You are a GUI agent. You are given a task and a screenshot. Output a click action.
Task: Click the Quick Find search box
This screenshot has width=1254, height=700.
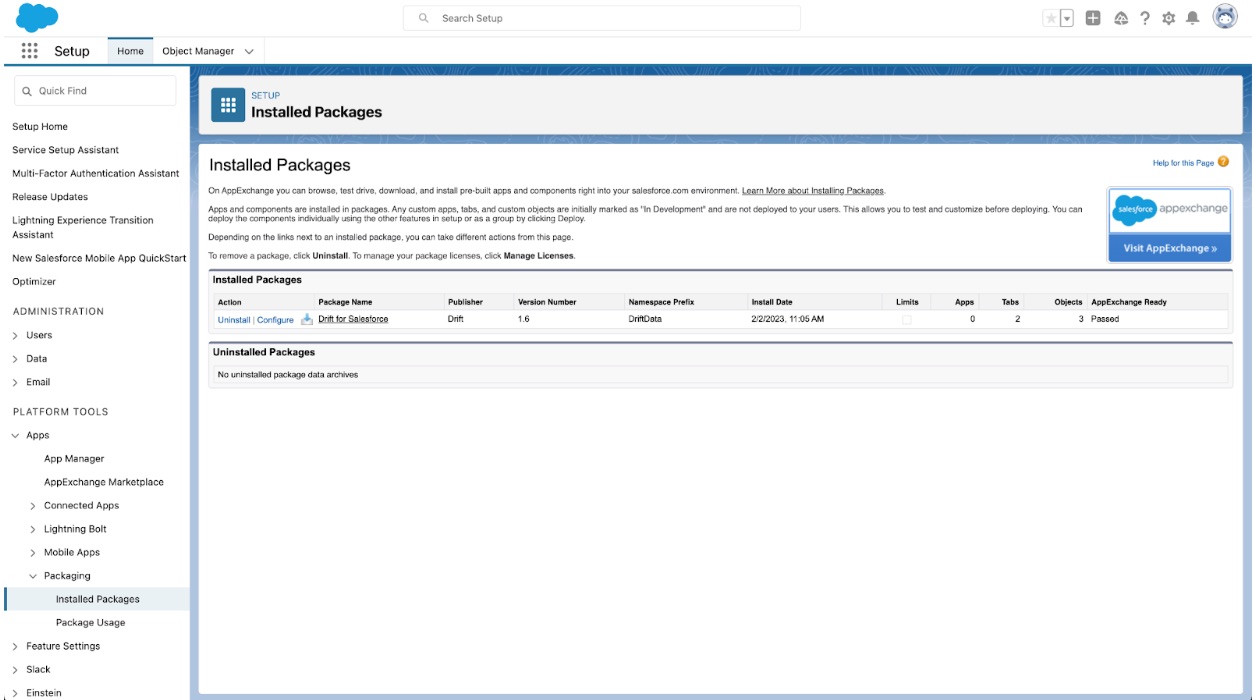click(95, 91)
